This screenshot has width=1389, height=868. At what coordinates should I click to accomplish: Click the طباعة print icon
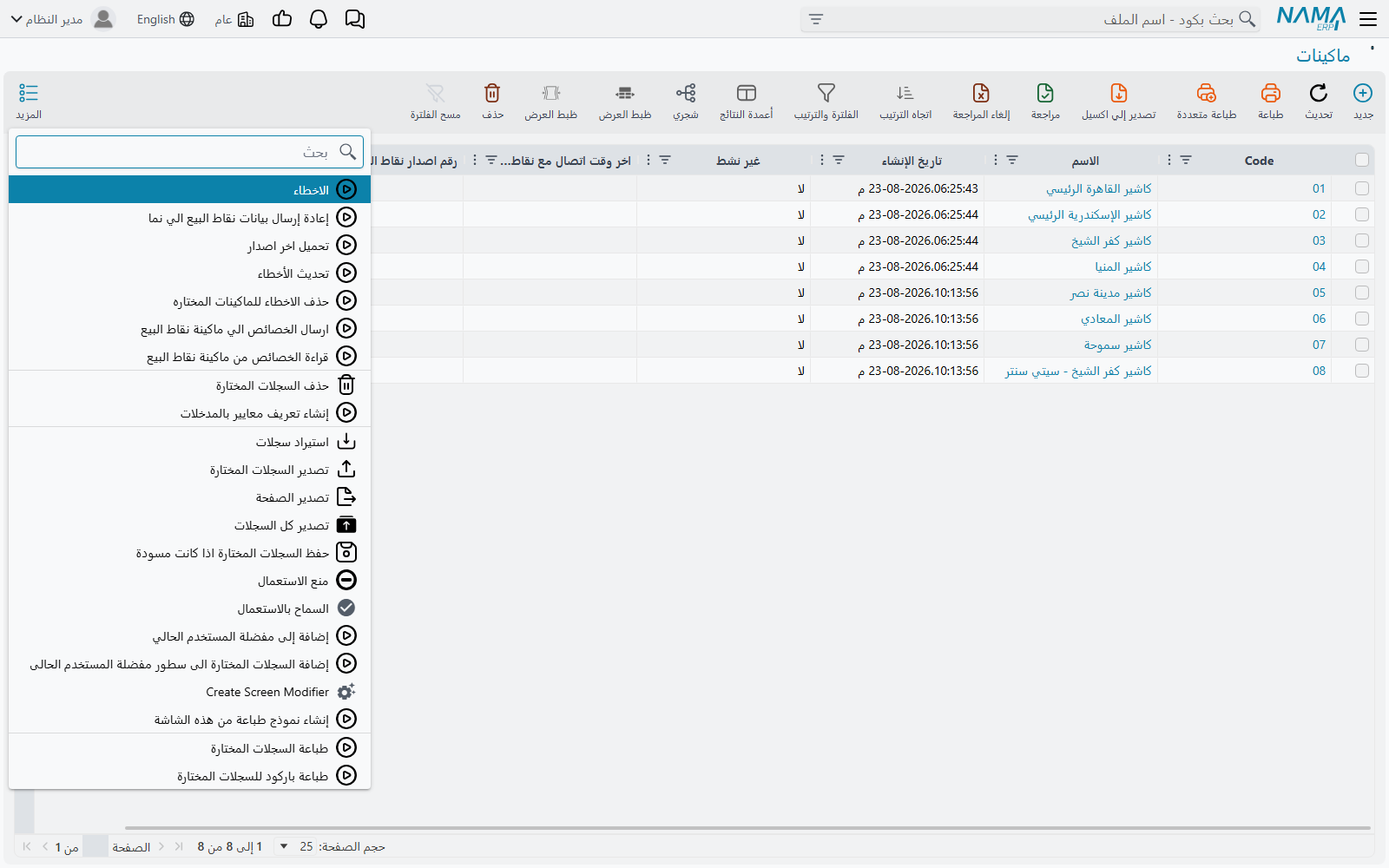pos(1271,93)
